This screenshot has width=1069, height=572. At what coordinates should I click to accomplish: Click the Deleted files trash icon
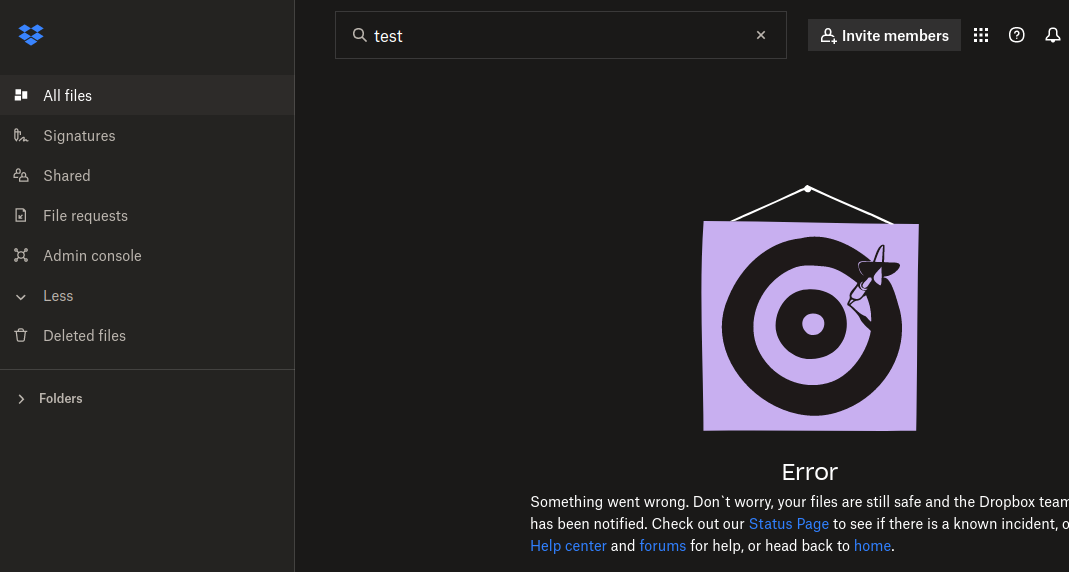(x=21, y=335)
